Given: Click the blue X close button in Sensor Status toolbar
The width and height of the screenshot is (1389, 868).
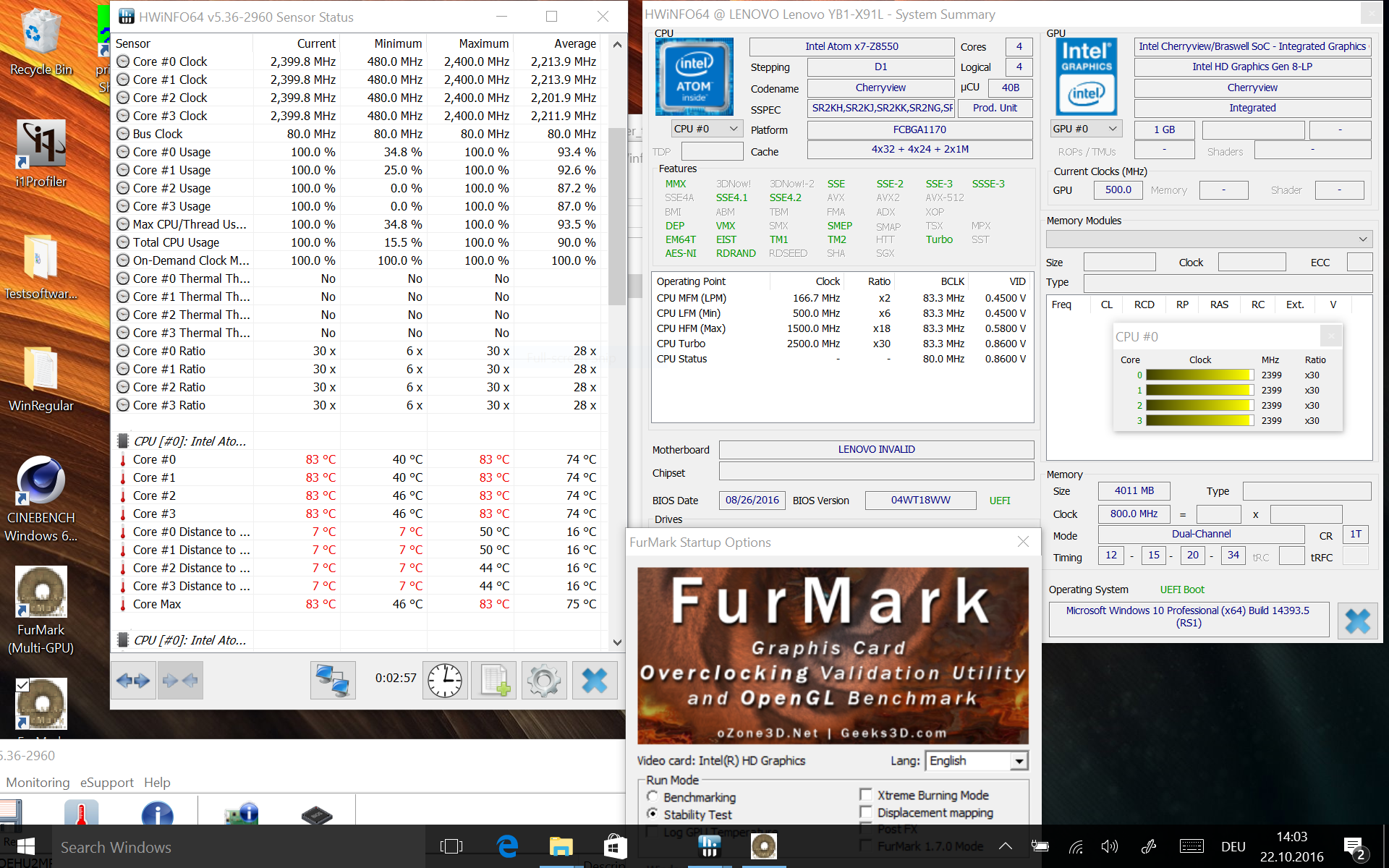Looking at the screenshot, I should click(x=595, y=680).
